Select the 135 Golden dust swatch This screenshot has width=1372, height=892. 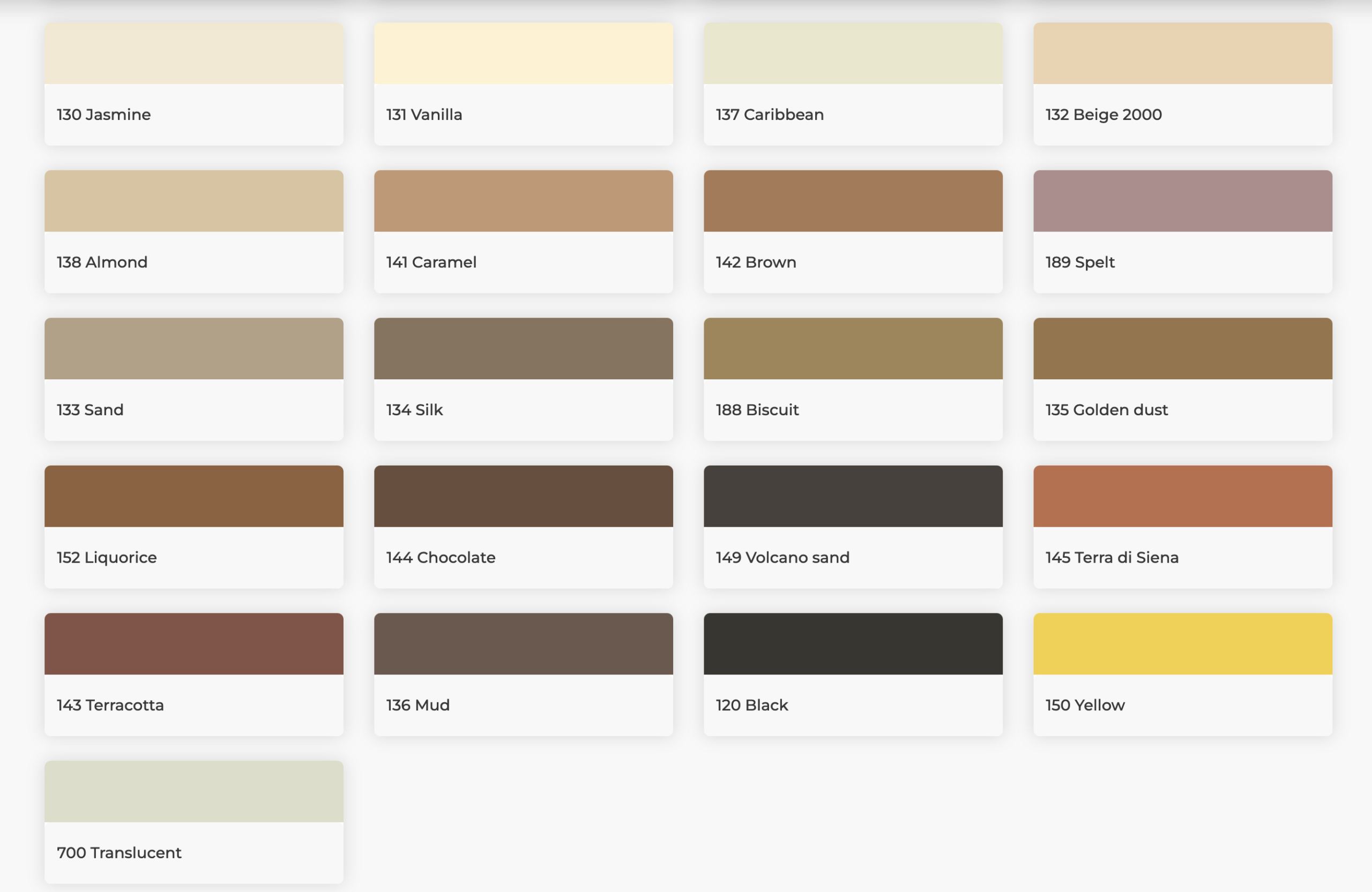tap(1183, 349)
